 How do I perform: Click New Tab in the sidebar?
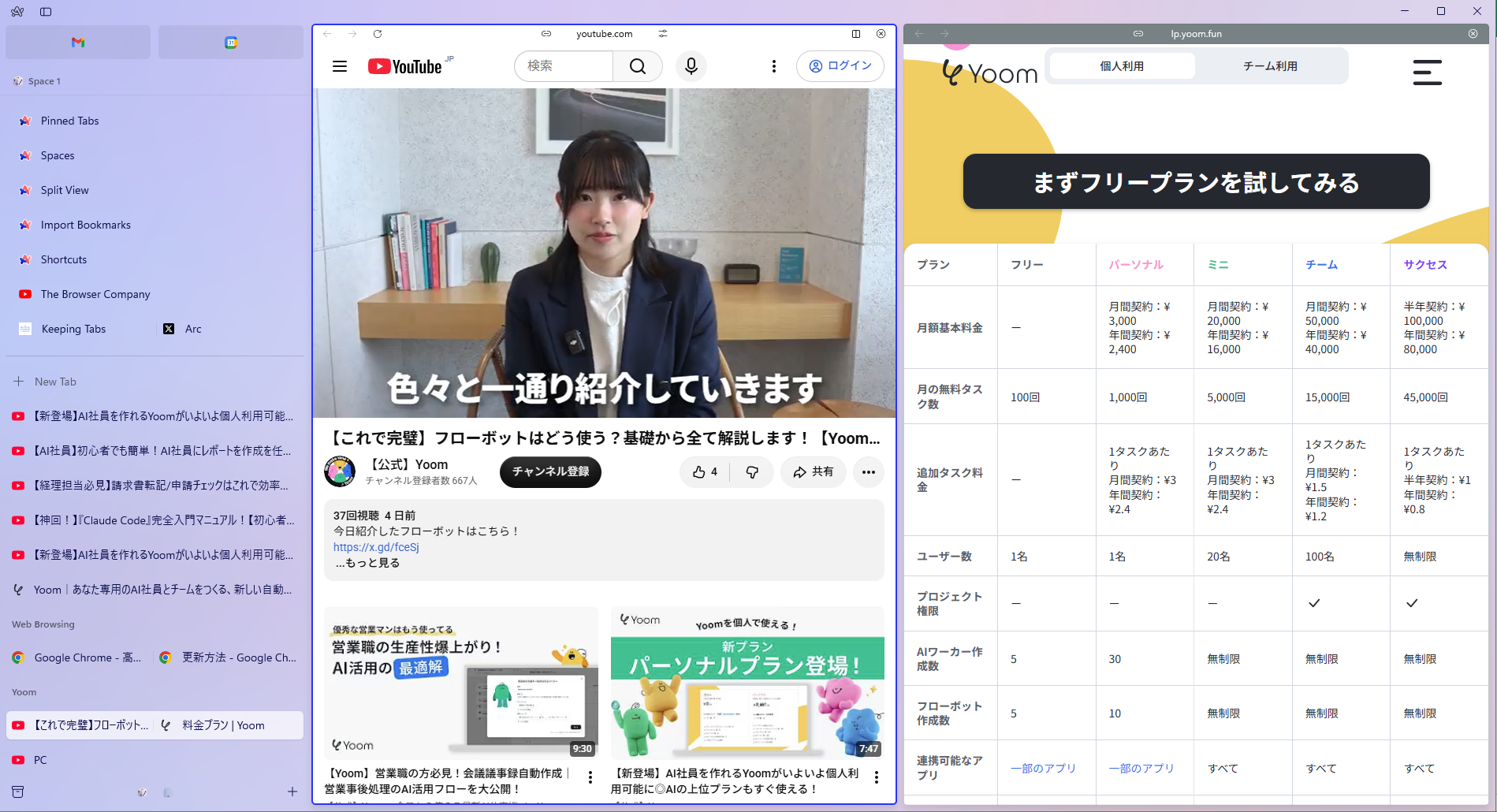pyautogui.click(x=155, y=382)
